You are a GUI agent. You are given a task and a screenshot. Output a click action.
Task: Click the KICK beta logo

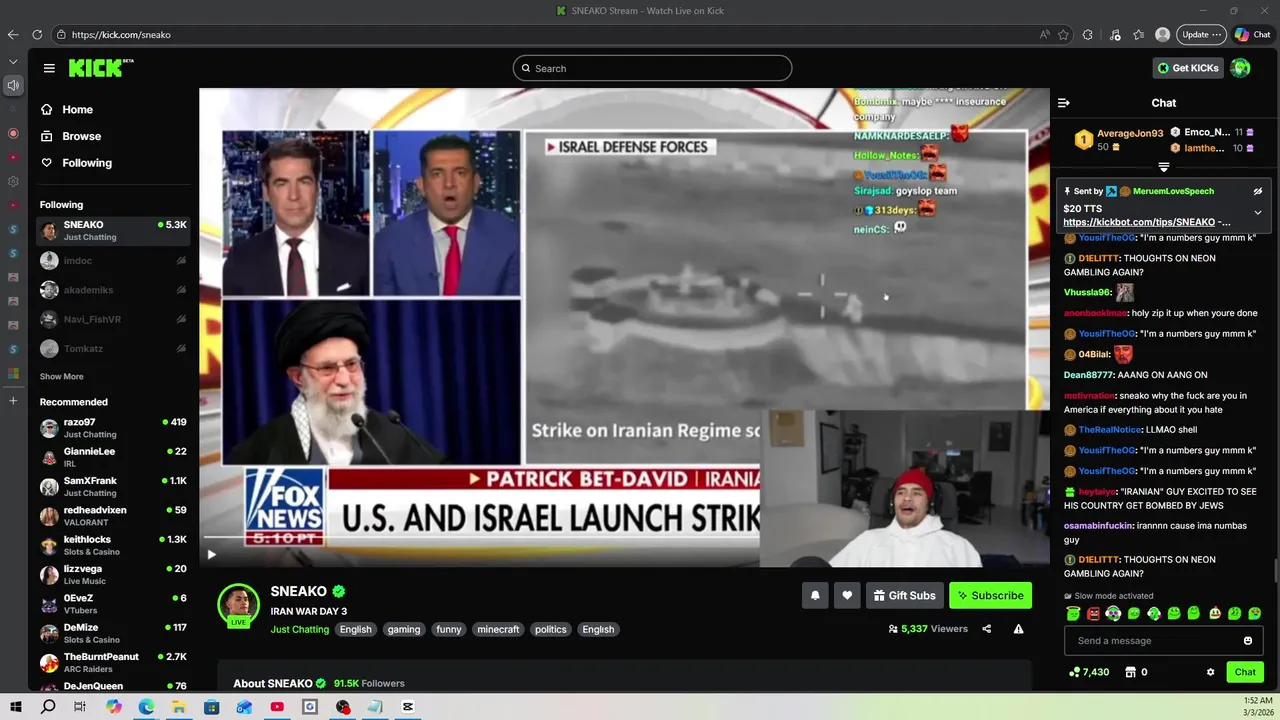point(101,68)
